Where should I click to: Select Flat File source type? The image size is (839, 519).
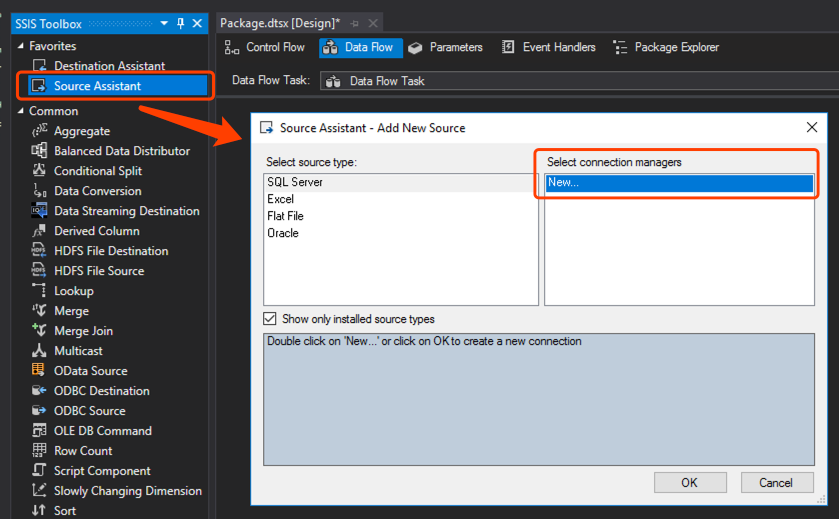coord(401,216)
